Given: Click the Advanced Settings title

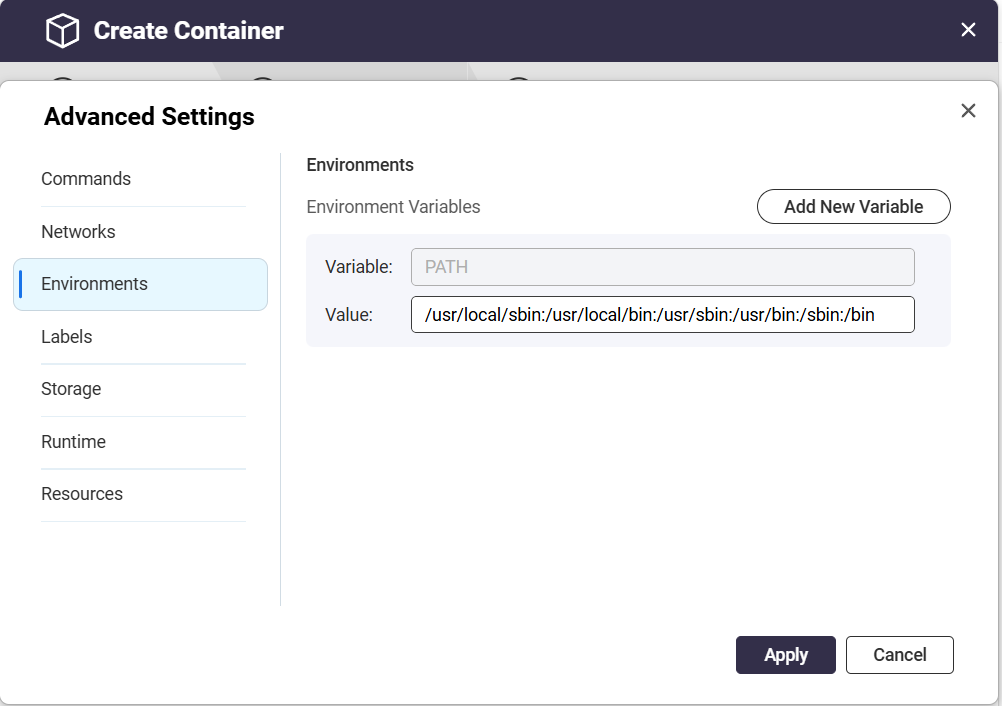Looking at the screenshot, I should click(x=149, y=117).
